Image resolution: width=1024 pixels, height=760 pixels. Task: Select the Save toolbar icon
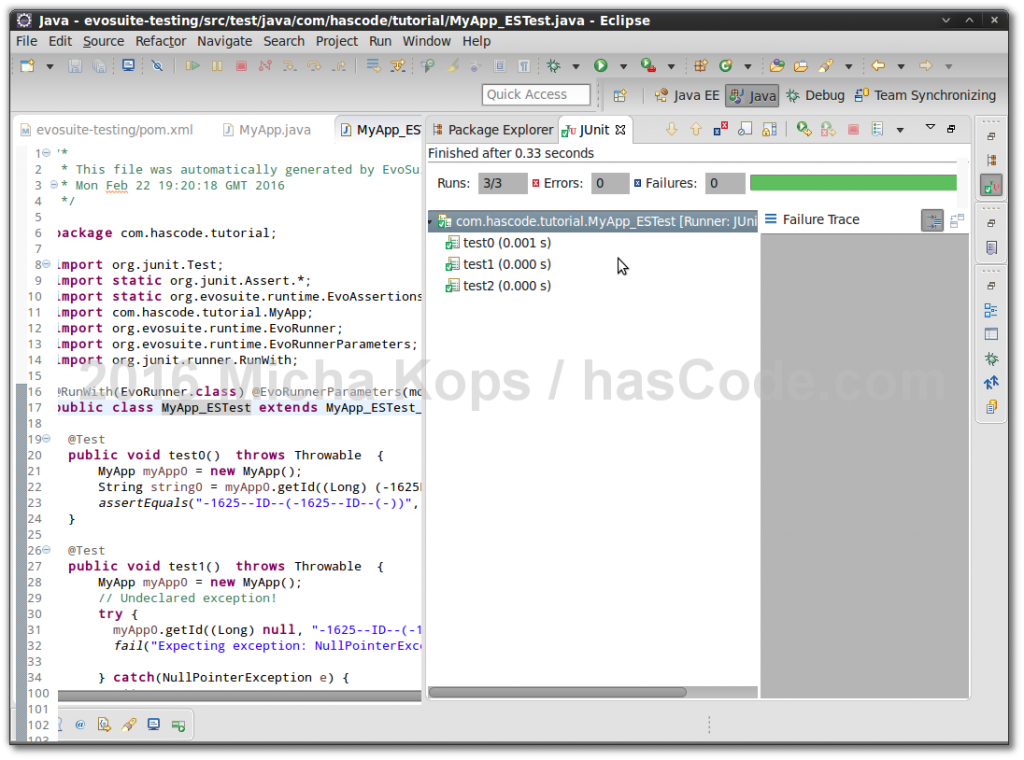[75, 64]
